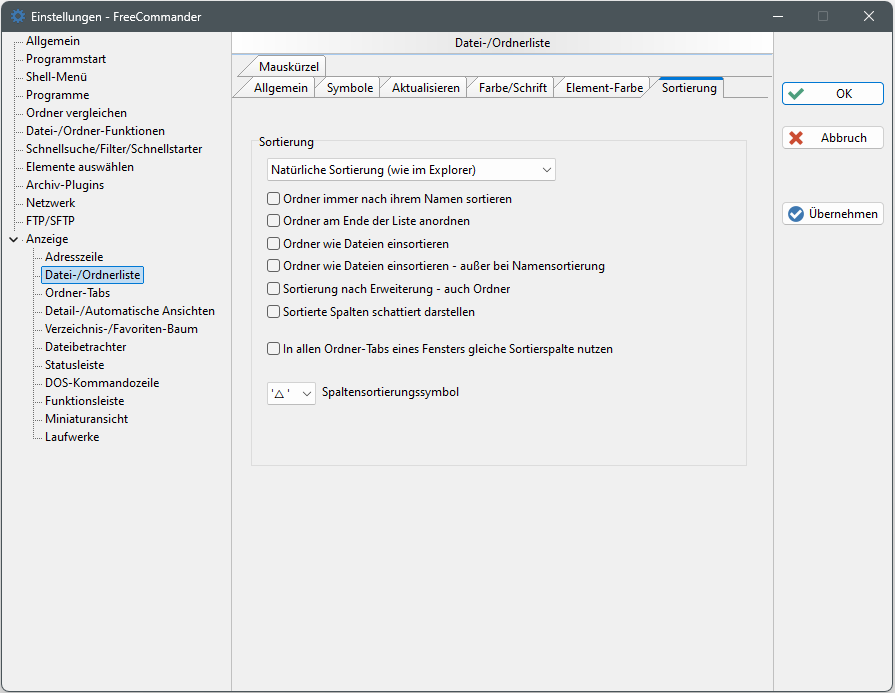Click the FreeCommander gear icon in title bar
The height and width of the screenshot is (693, 895).
[17, 17]
